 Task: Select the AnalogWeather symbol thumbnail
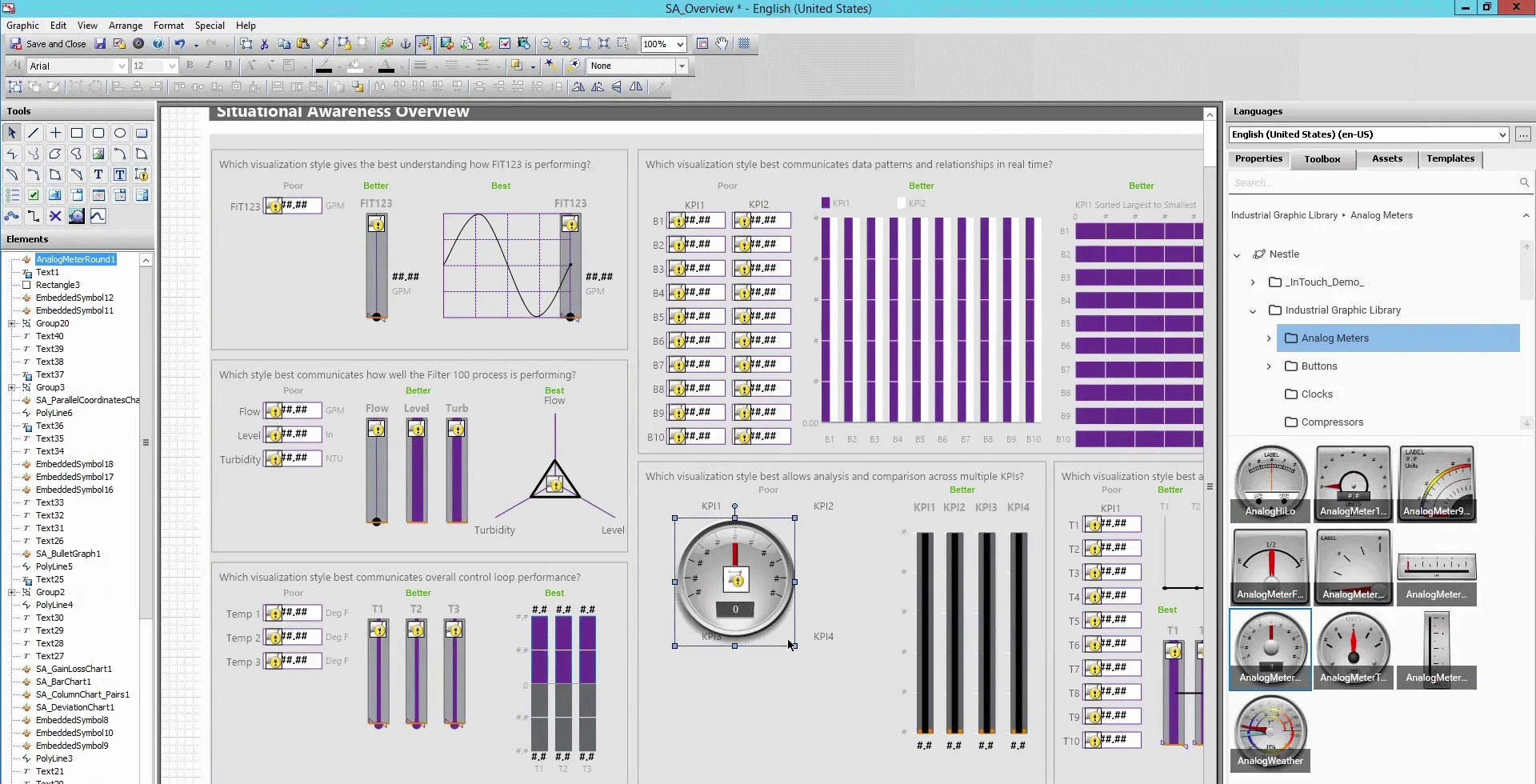coord(1269,730)
